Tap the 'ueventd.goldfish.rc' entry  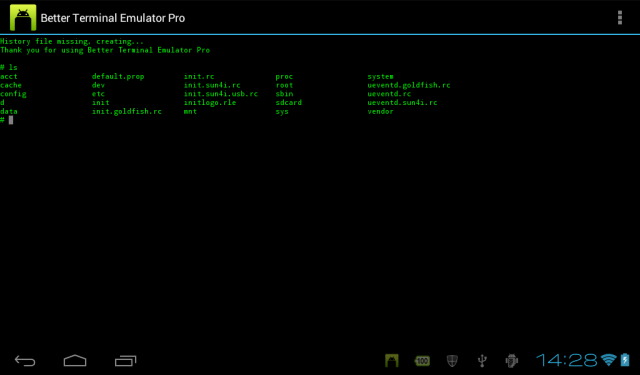coord(409,85)
